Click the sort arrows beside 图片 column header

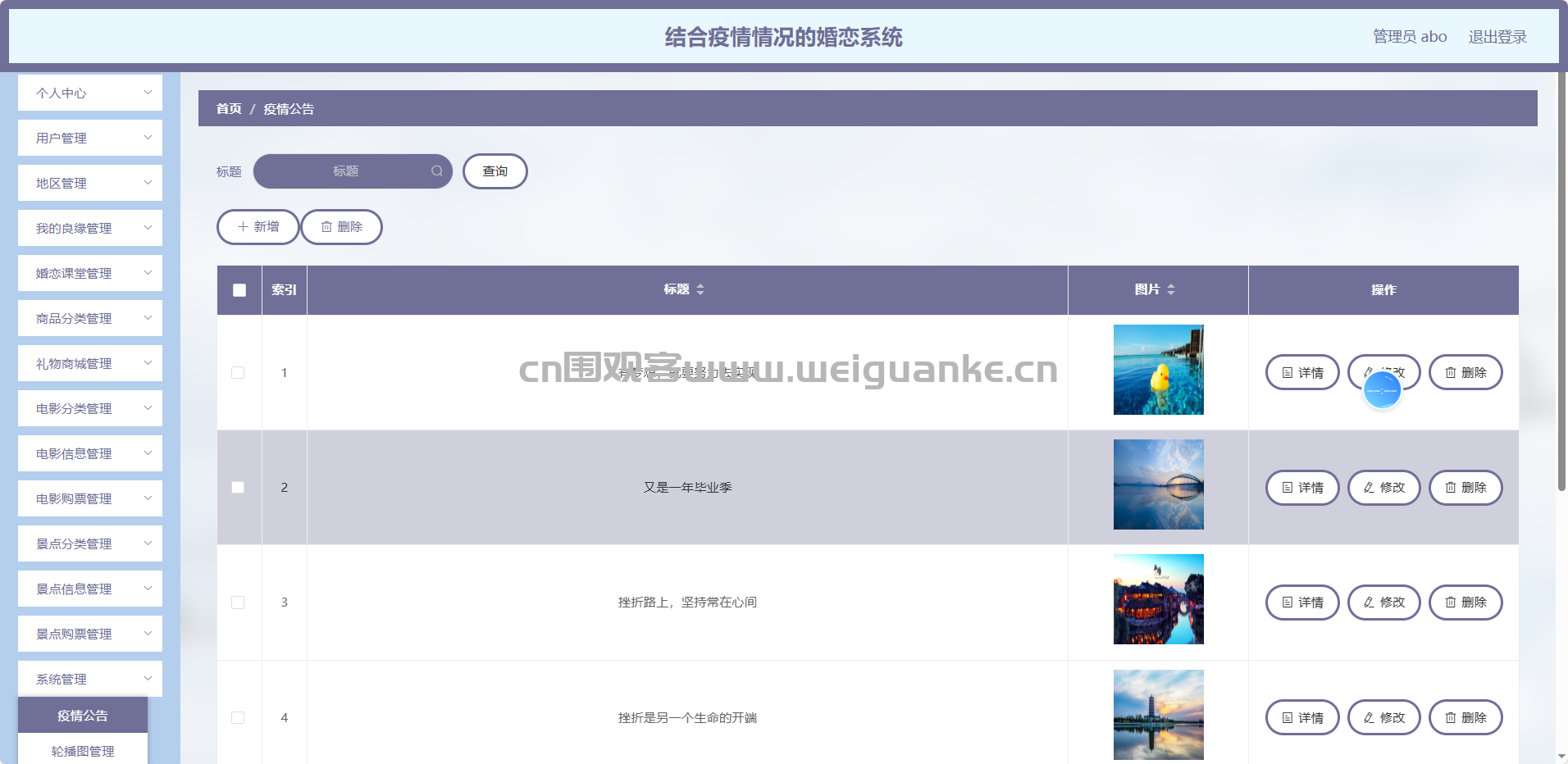point(1170,289)
